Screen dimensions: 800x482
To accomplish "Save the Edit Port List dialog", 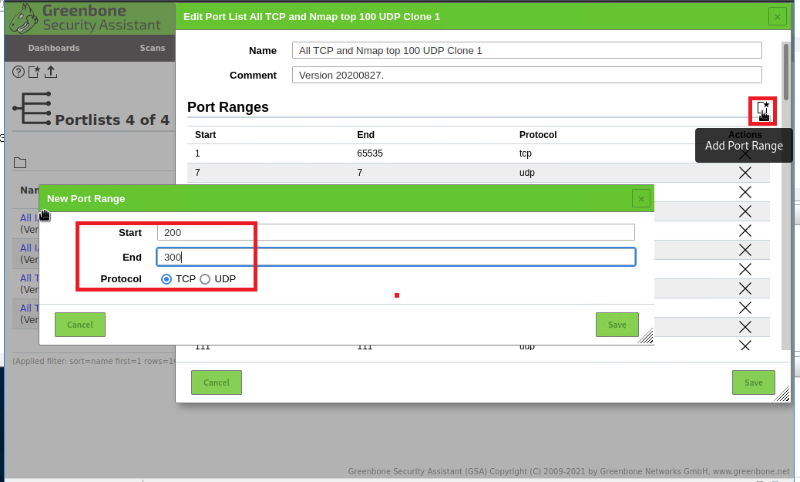I will 753,382.
